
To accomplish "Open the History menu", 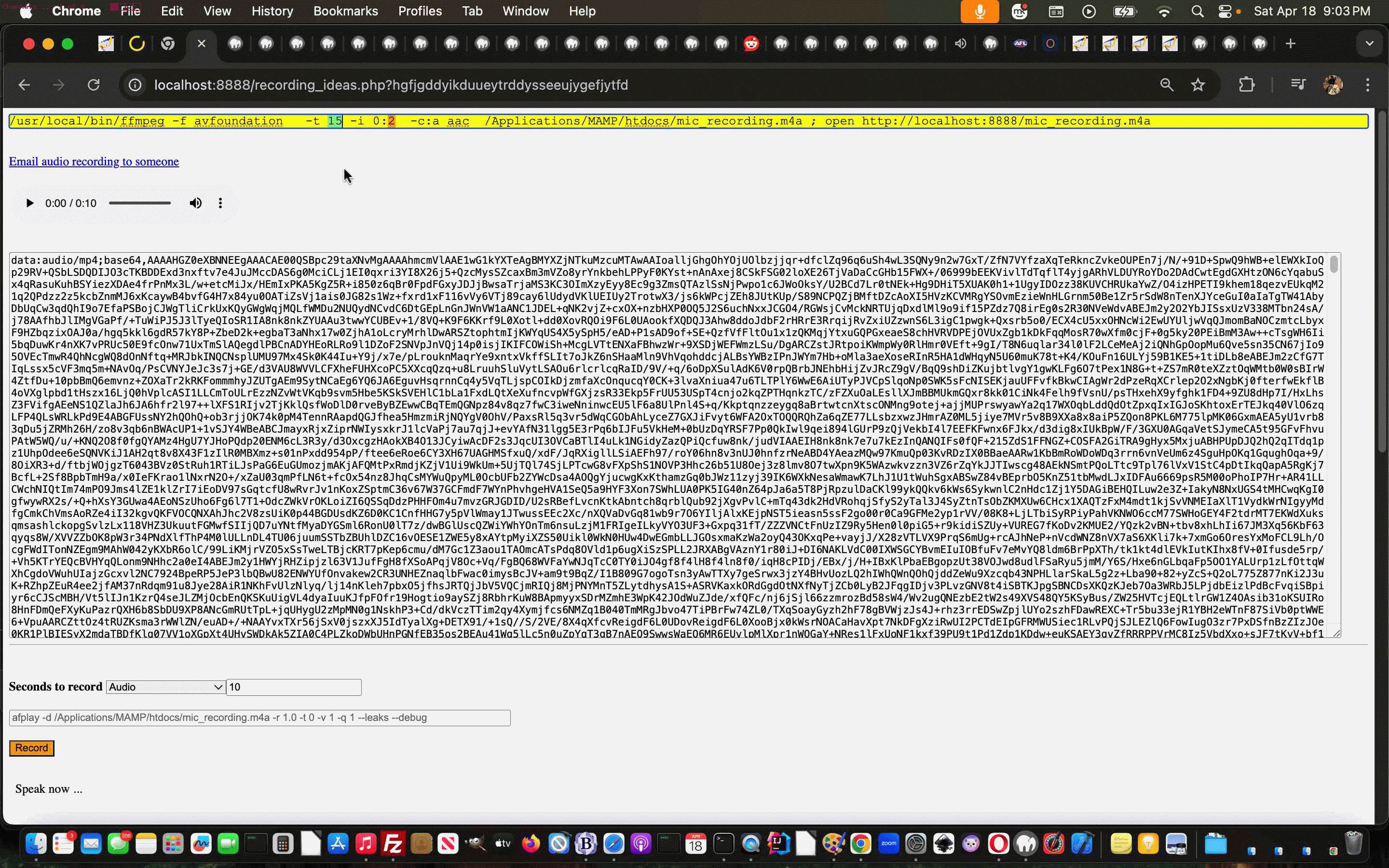I will 272,11.
